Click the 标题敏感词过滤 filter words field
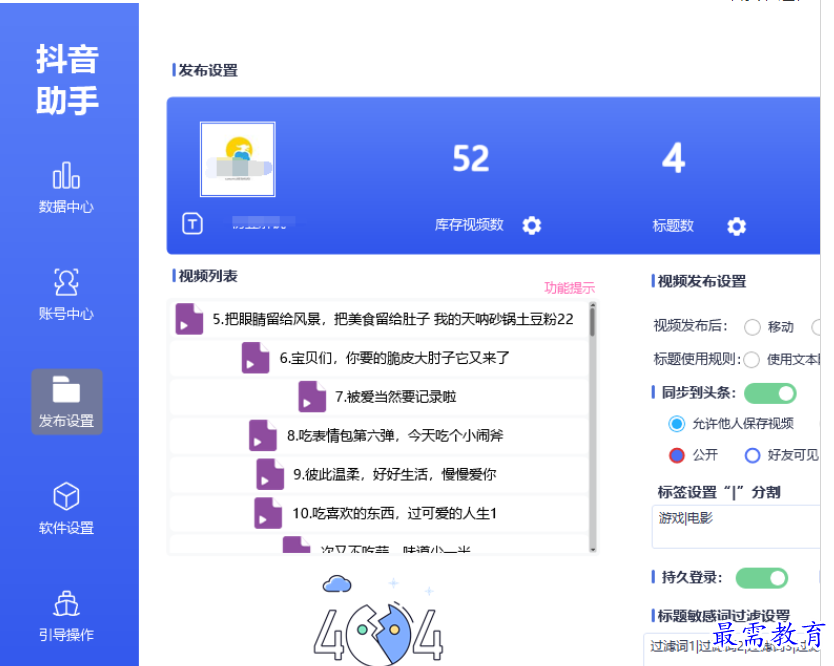 (732, 648)
